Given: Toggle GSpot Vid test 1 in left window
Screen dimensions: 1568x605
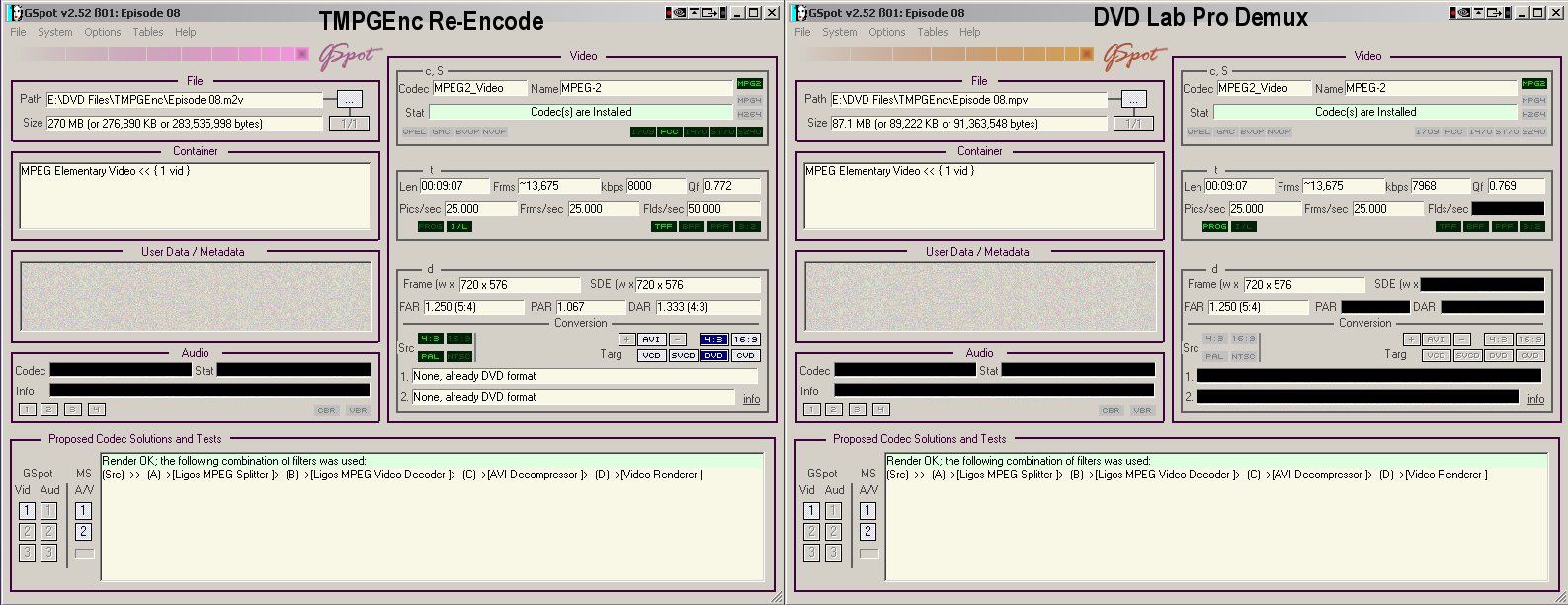Looking at the screenshot, I should [27, 511].
